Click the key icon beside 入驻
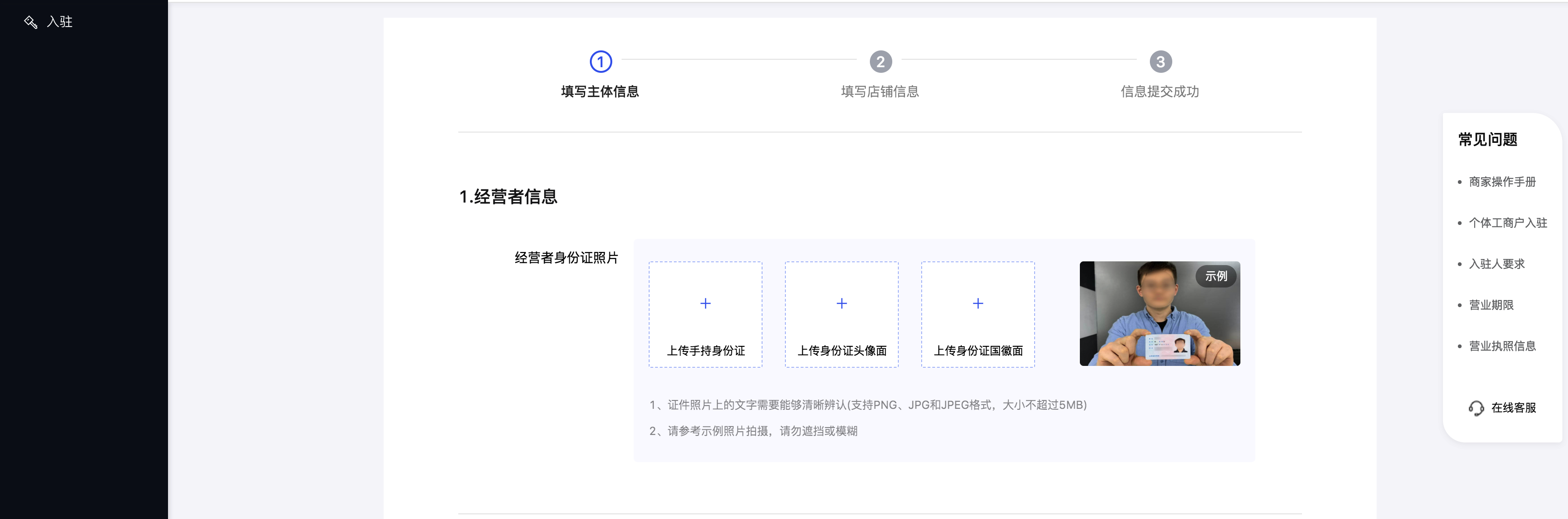This screenshot has width=1568, height=519. coord(30,22)
